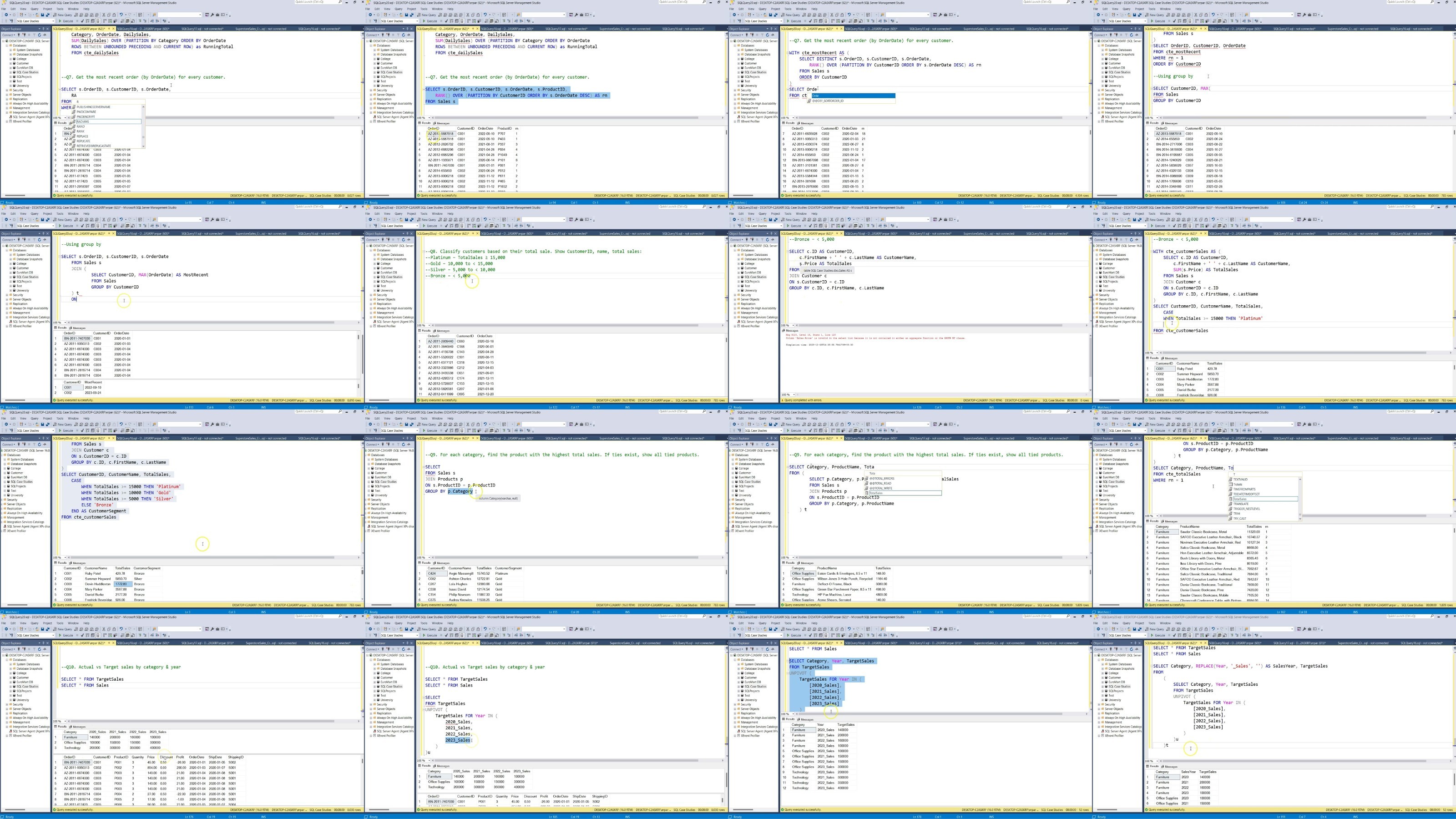Screen dimensions: 1456x819
Task: Click icon beside REPLICATE in suggestion popup
Action: (x=74, y=142)
